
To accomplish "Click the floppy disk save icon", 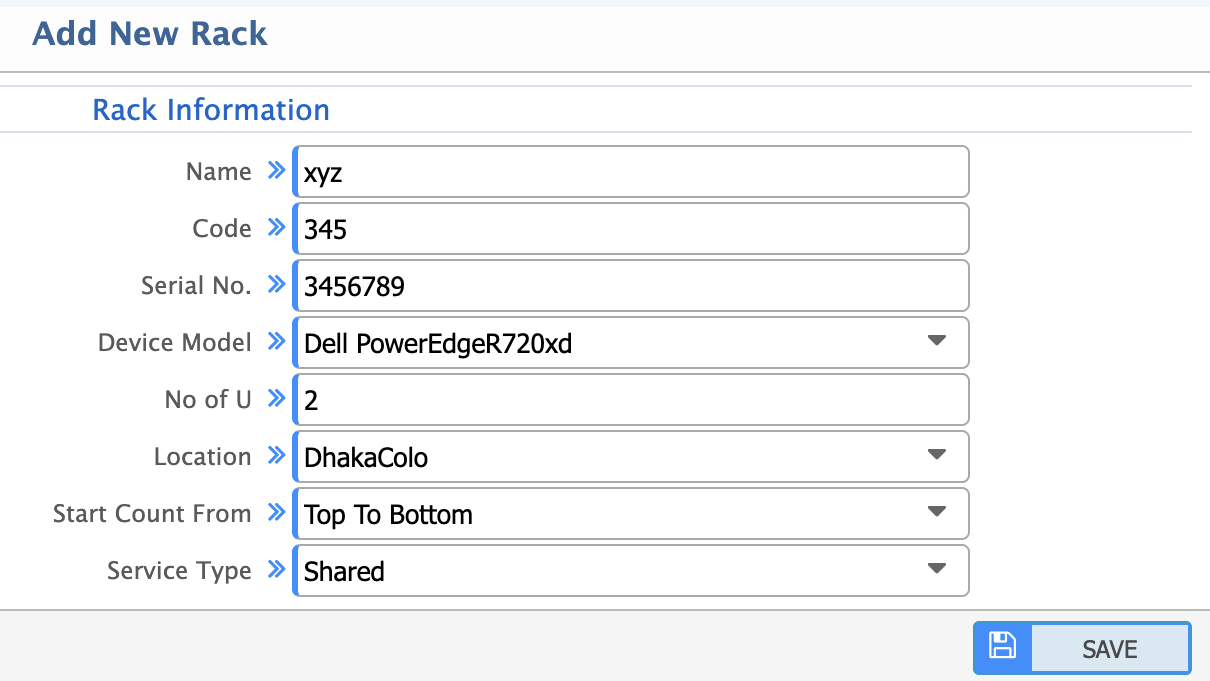I will [1002, 647].
